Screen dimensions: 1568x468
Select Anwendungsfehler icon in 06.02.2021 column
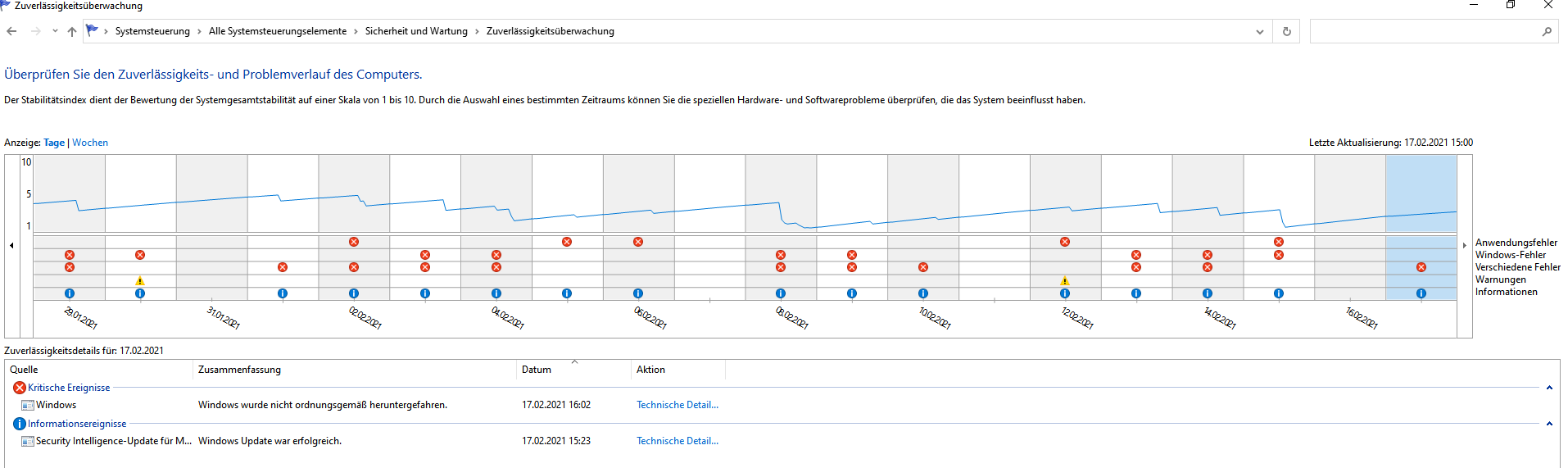[638, 242]
